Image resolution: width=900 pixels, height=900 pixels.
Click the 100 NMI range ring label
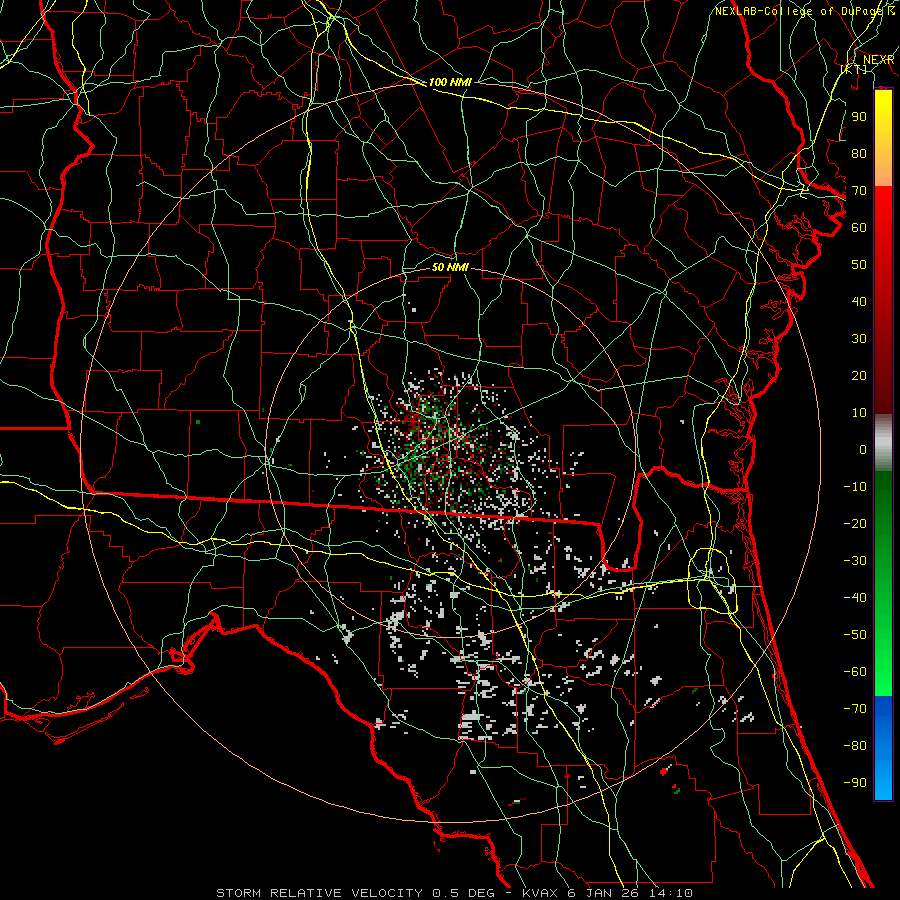[450, 82]
